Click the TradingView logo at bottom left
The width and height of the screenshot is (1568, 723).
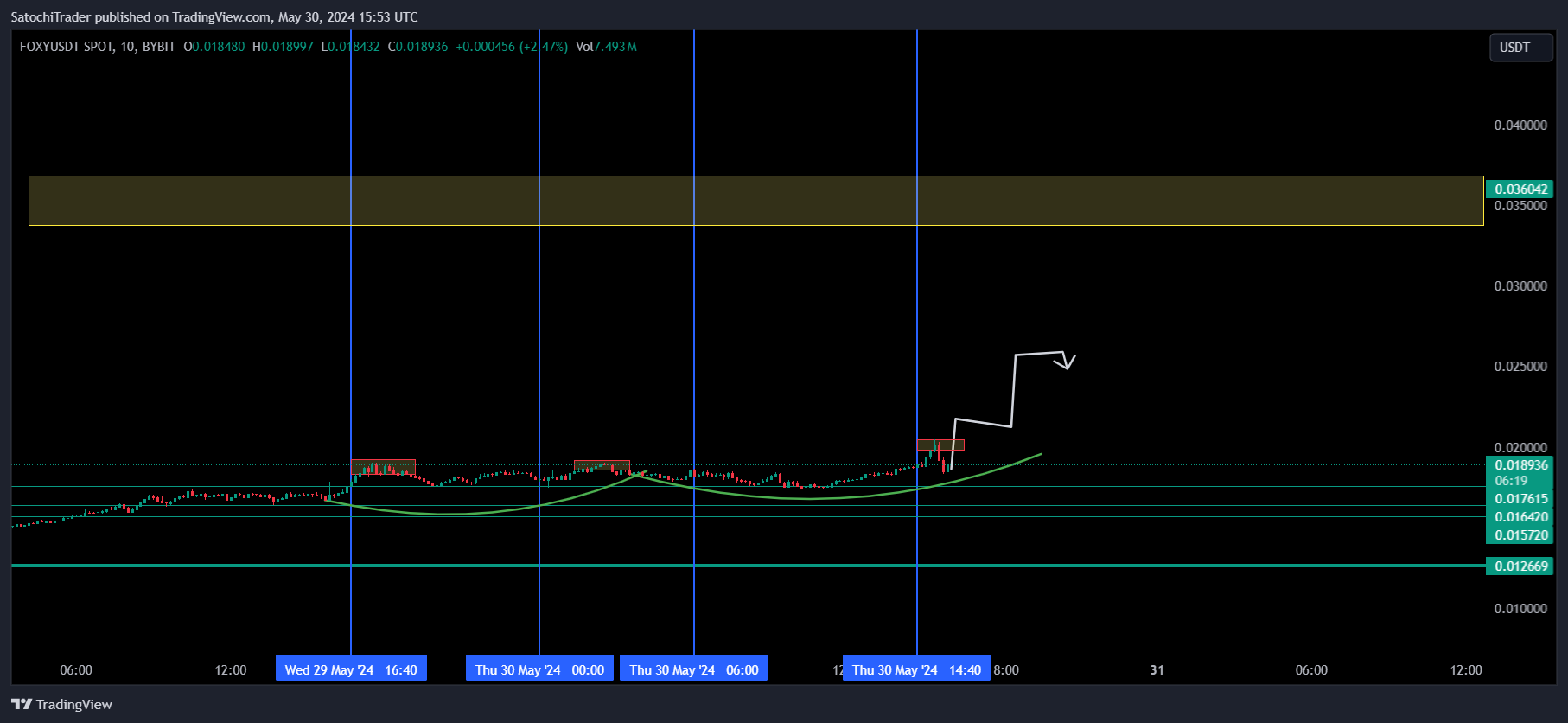[61, 704]
